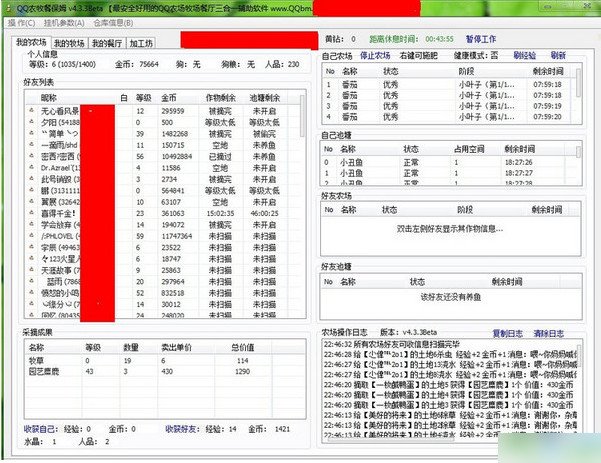This screenshot has width=601, height=463.
Task: Open the 加工坊 tab
Action: [x=141, y=44]
